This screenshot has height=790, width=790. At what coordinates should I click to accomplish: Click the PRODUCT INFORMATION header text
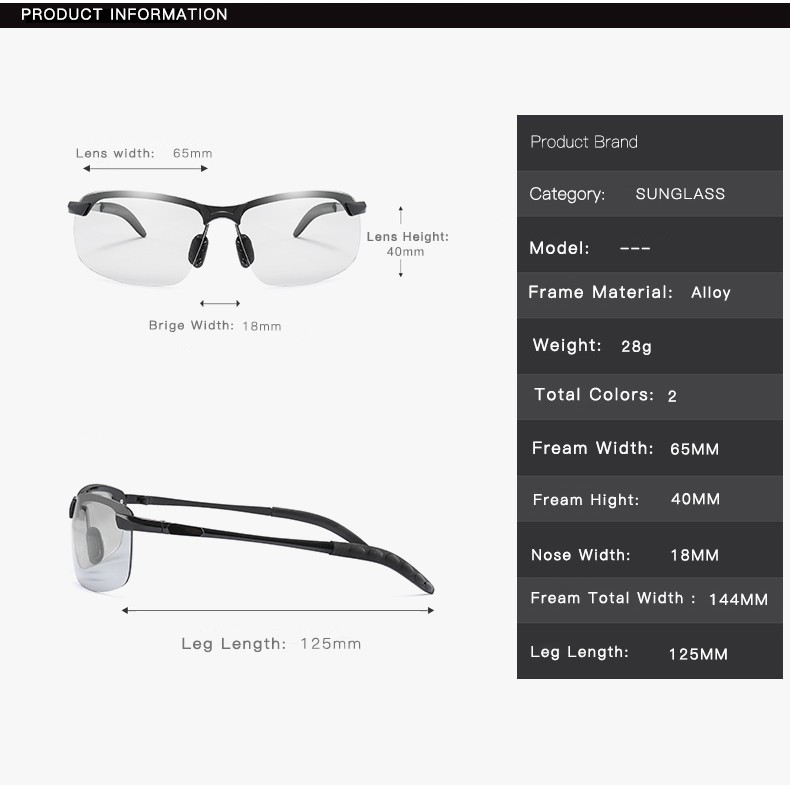click(124, 14)
